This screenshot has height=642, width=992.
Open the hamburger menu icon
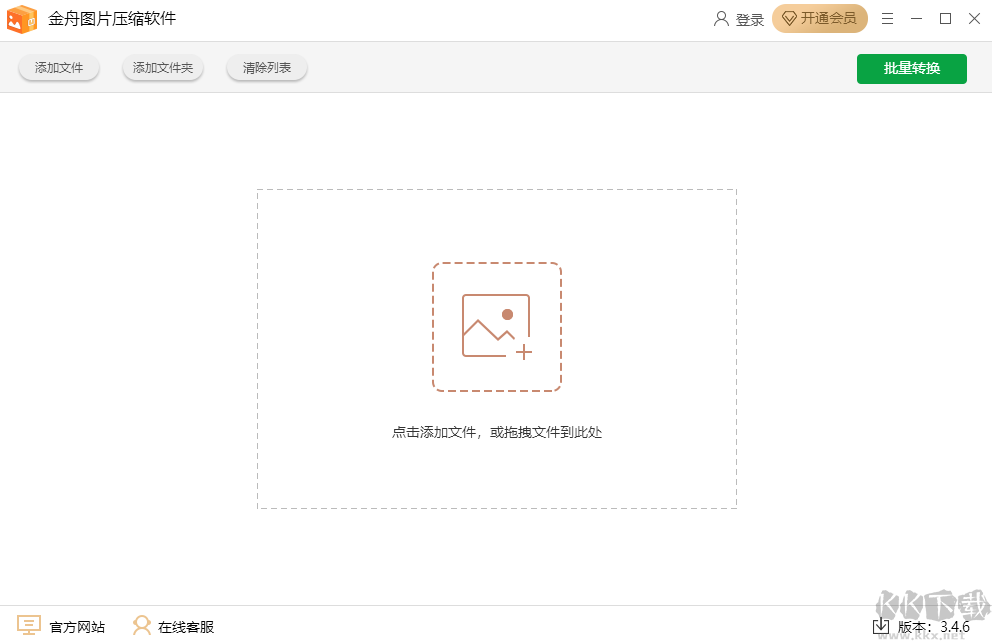point(887,18)
